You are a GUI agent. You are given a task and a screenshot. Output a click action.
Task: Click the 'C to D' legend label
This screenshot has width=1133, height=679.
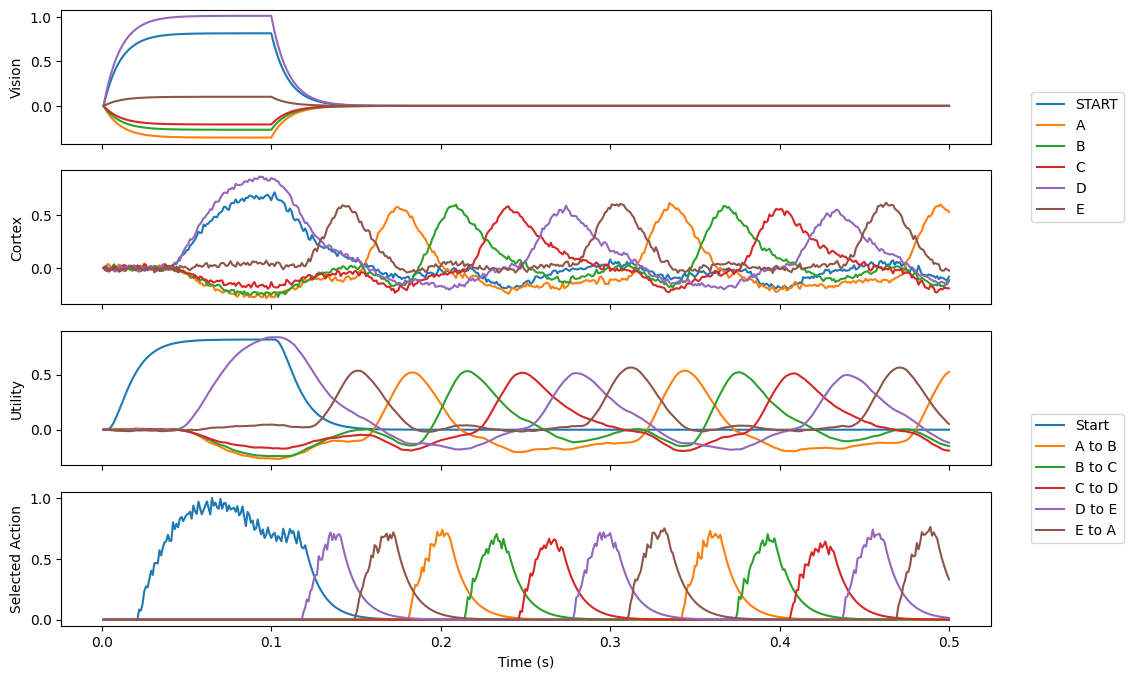1096,488
